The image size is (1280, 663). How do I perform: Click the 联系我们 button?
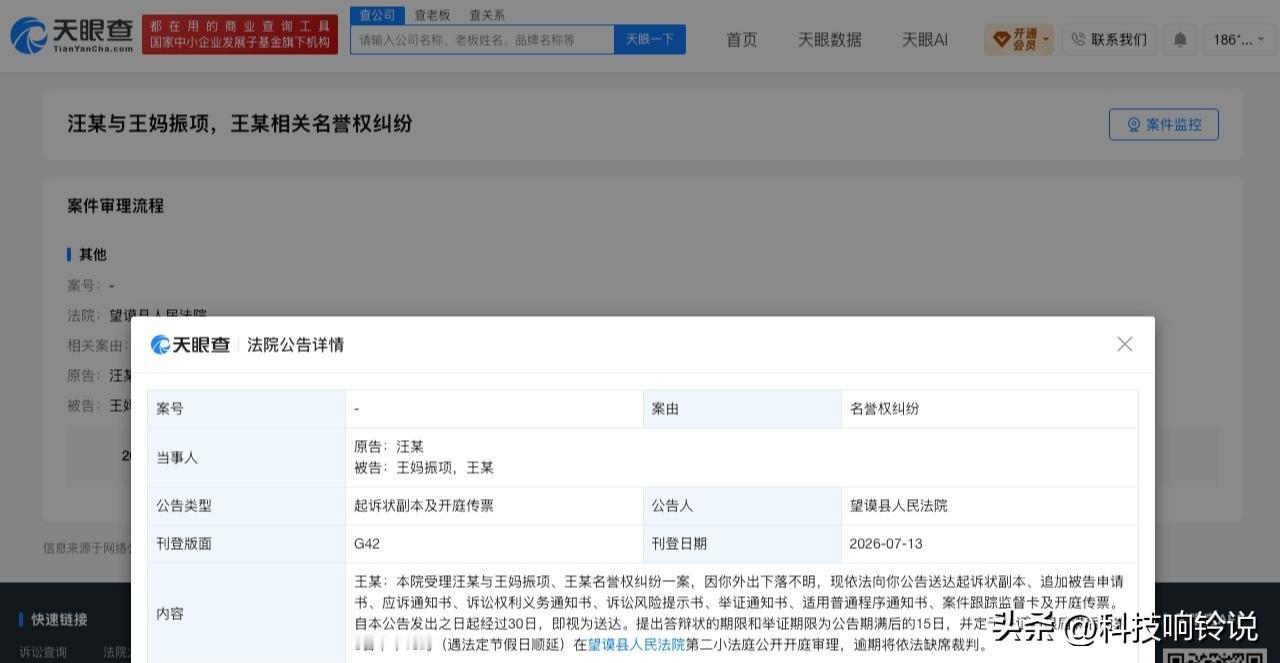pyautogui.click(x=1109, y=40)
